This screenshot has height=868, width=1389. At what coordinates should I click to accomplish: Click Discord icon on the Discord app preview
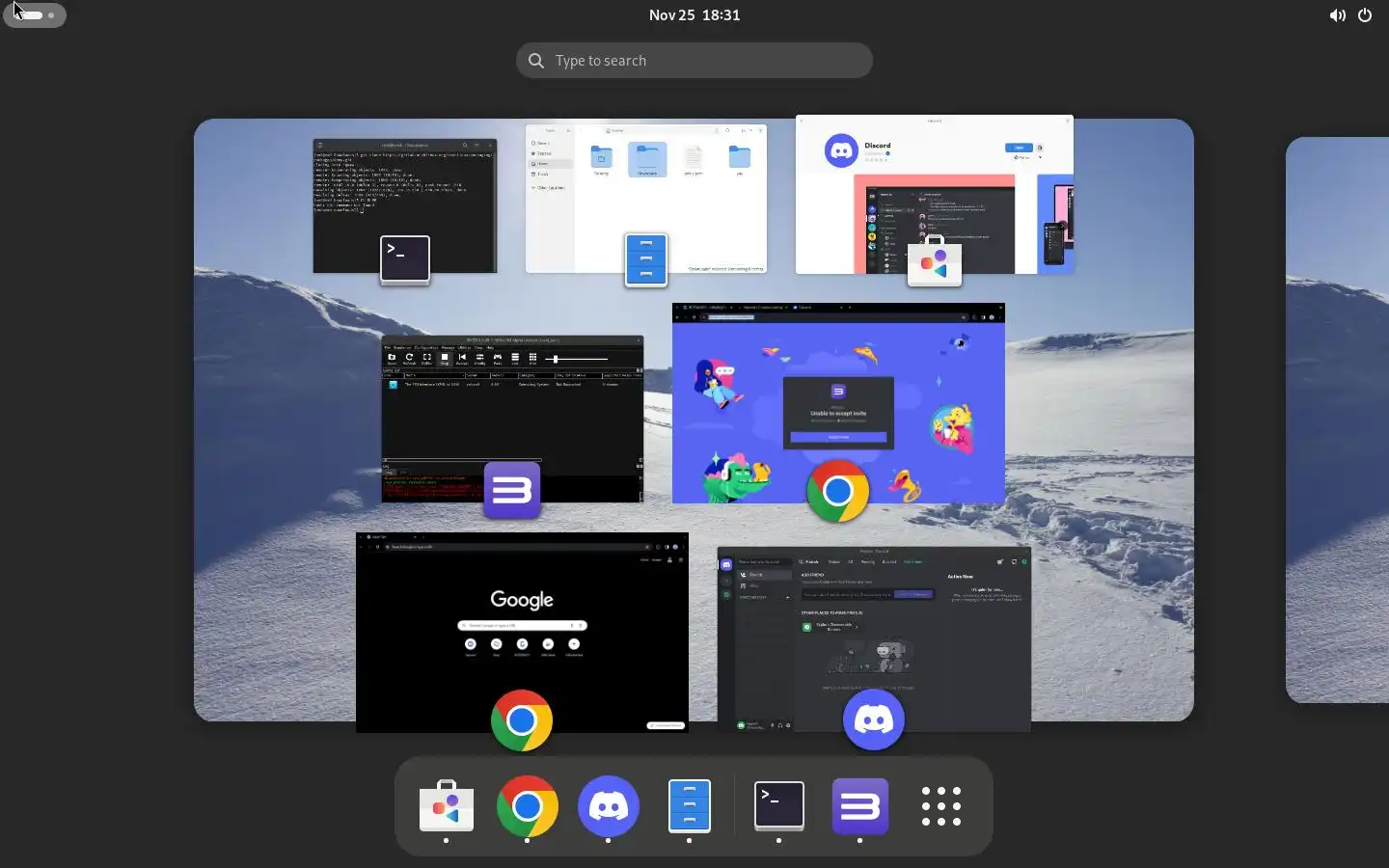click(x=874, y=719)
